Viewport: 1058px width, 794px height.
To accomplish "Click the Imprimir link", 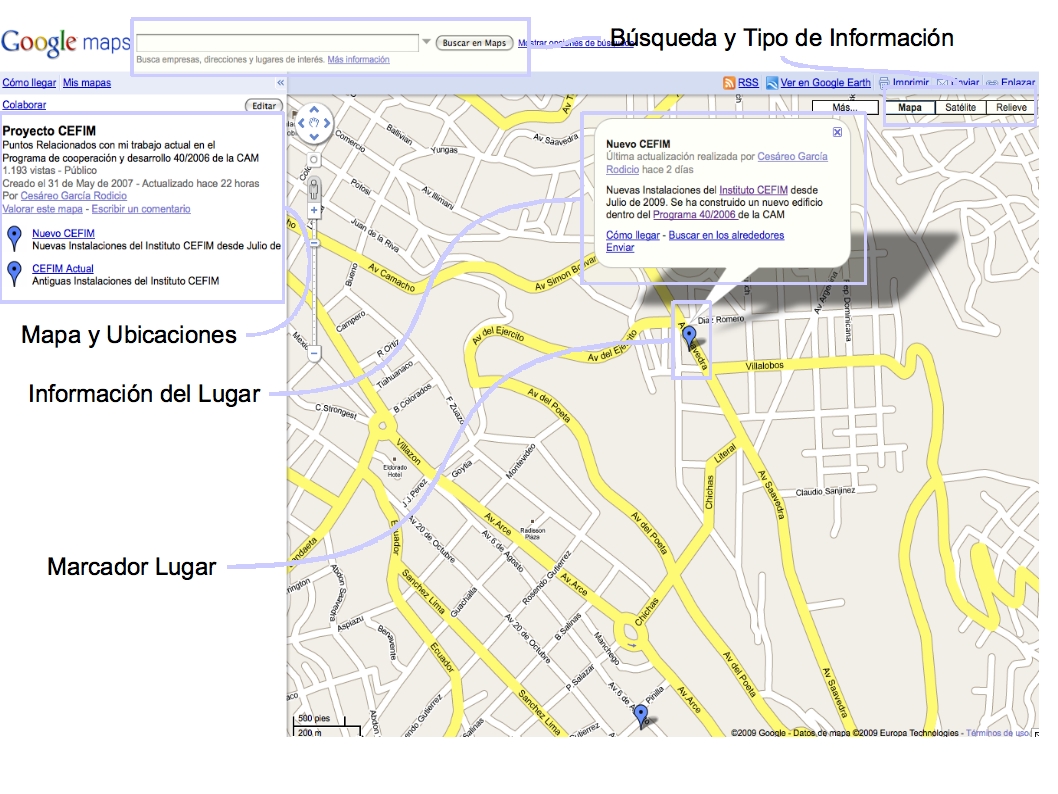I will click(911, 82).
